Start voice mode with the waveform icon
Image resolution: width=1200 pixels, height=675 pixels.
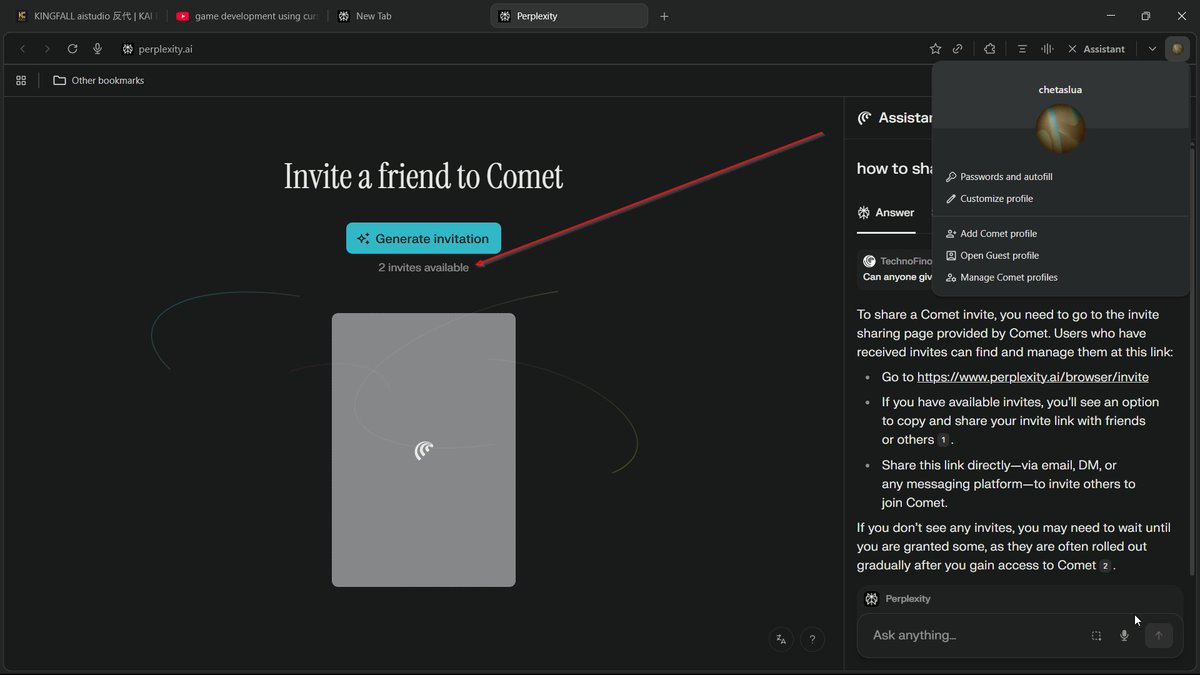pos(1047,49)
